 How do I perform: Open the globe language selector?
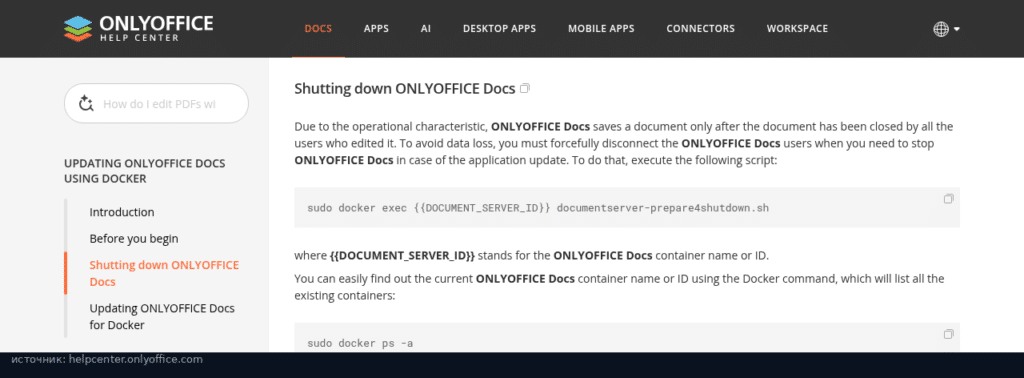[x=946, y=29]
